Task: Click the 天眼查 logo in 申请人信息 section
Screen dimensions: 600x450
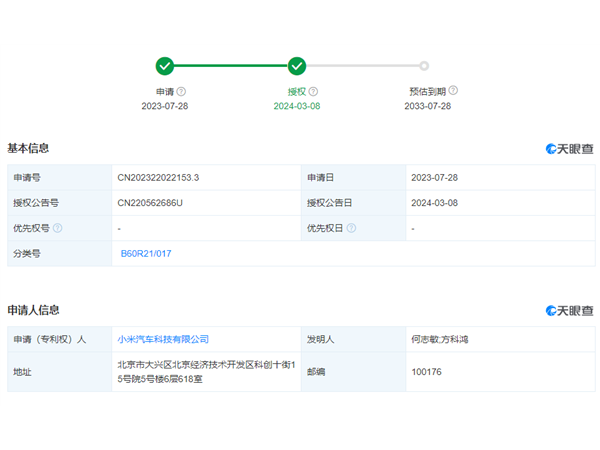Action: [x=569, y=311]
